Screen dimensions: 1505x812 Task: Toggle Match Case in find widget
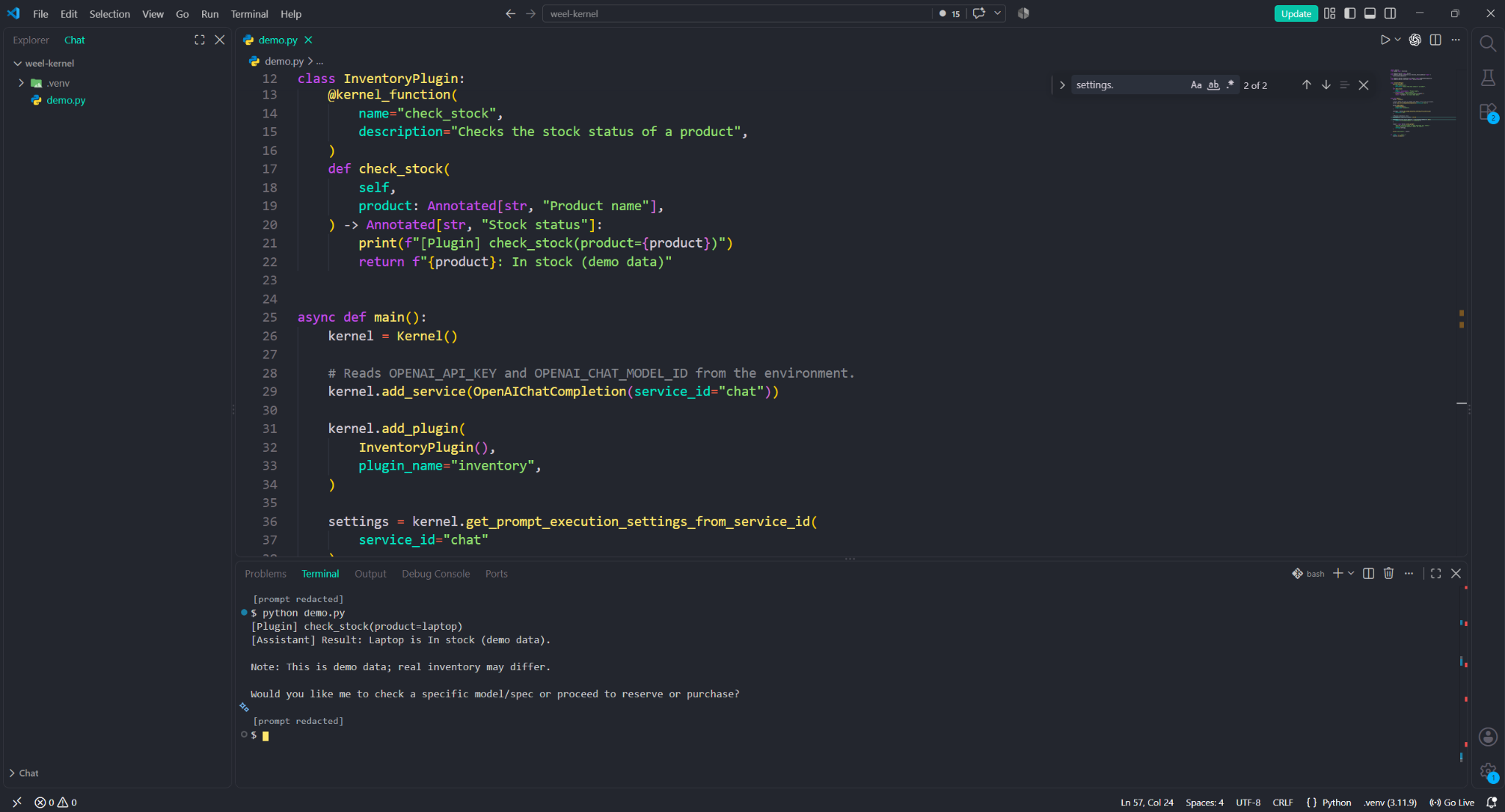click(x=1196, y=85)
